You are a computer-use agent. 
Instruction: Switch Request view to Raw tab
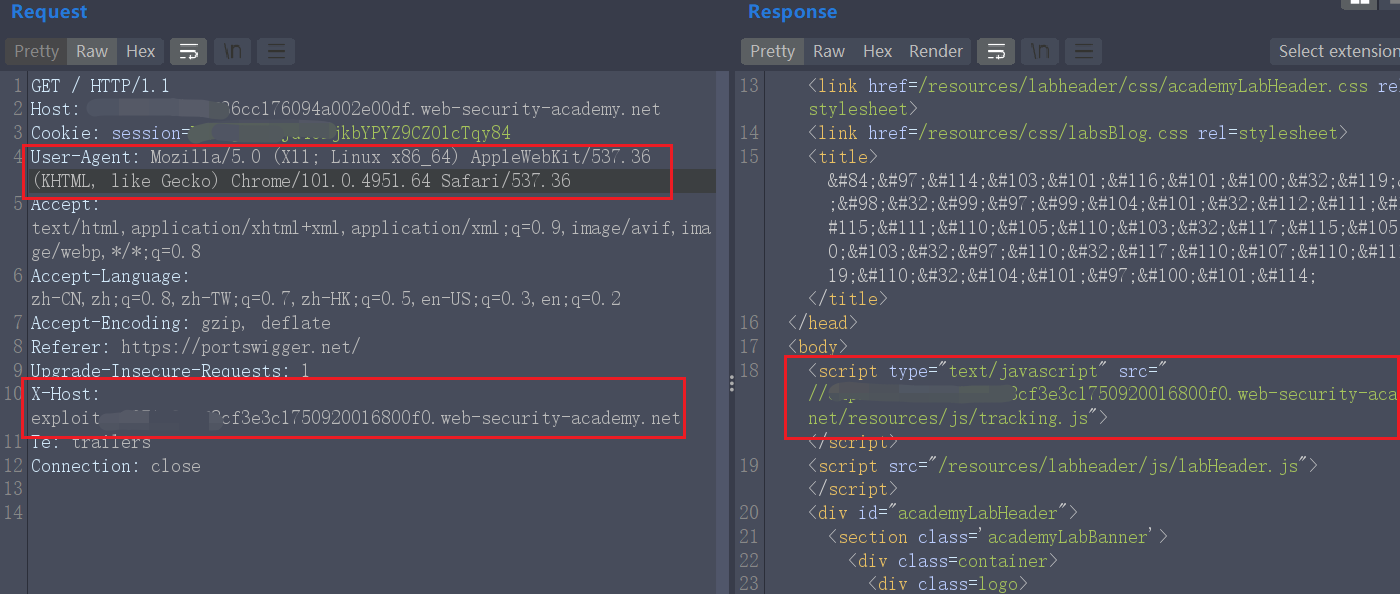point(92,51)
